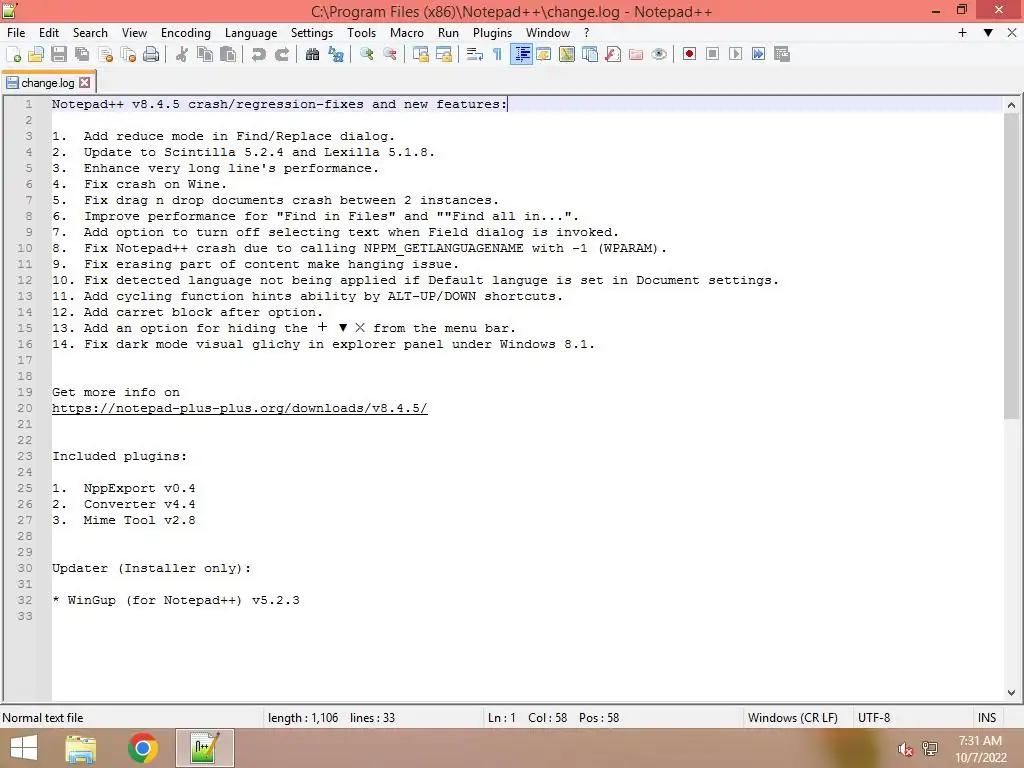Screen dimensions: 1024x768
Task: Click the menu bar ✕ close document button
Action: coord(1012,33)
